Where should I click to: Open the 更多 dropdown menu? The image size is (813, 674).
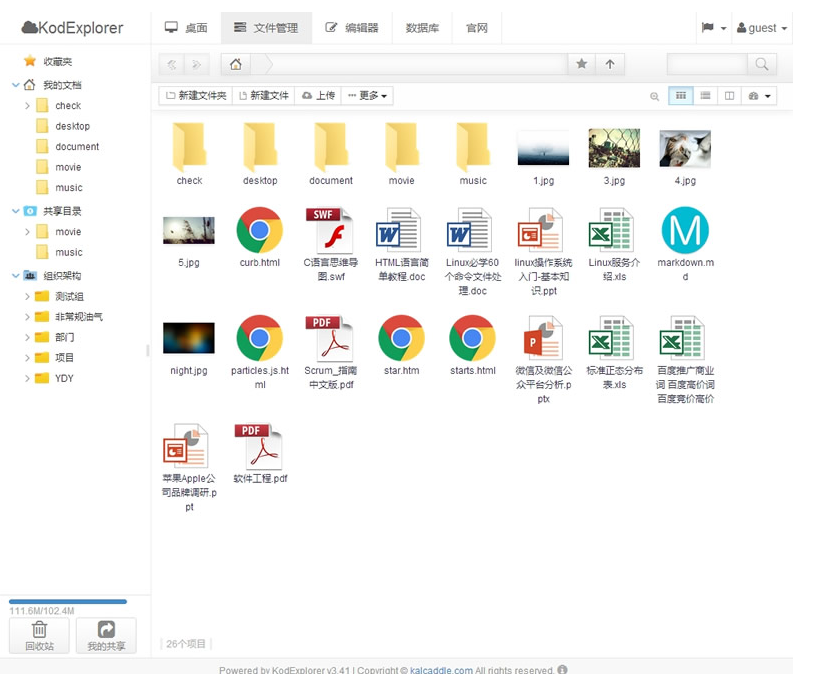(368, 95)
